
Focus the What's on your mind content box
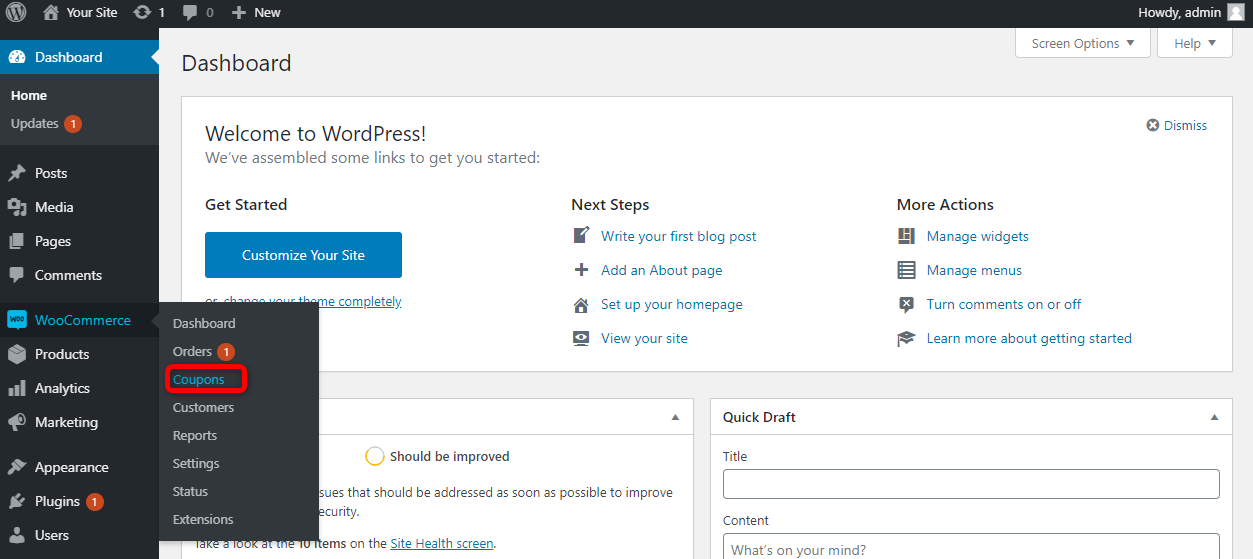[x=971, y=546]
